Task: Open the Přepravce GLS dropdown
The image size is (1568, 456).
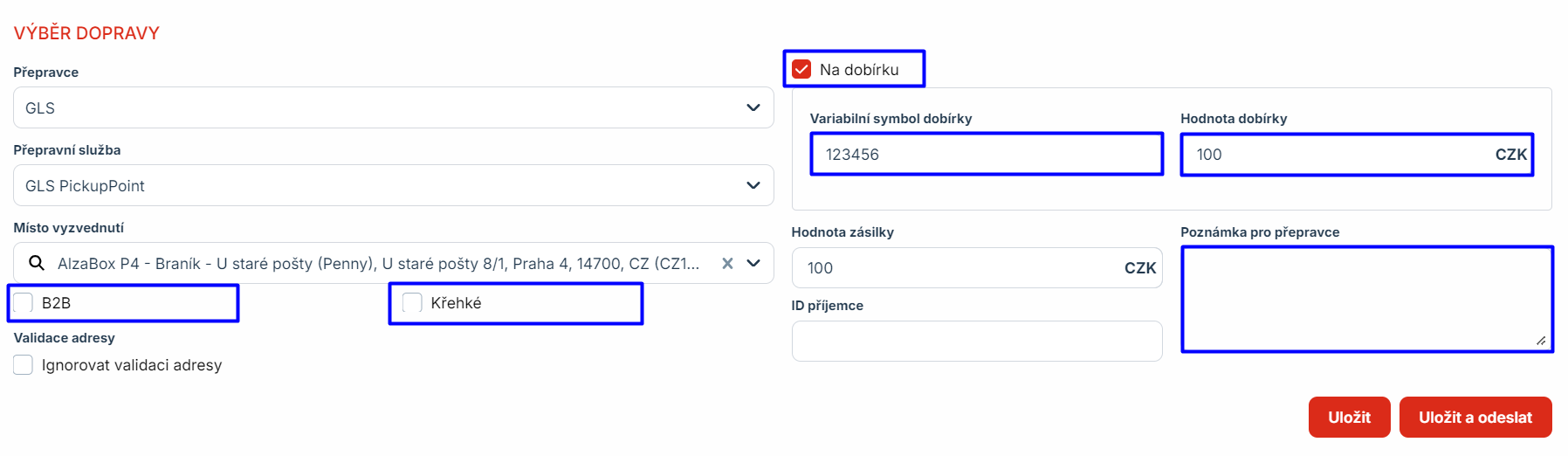Action: coord(393,107)
